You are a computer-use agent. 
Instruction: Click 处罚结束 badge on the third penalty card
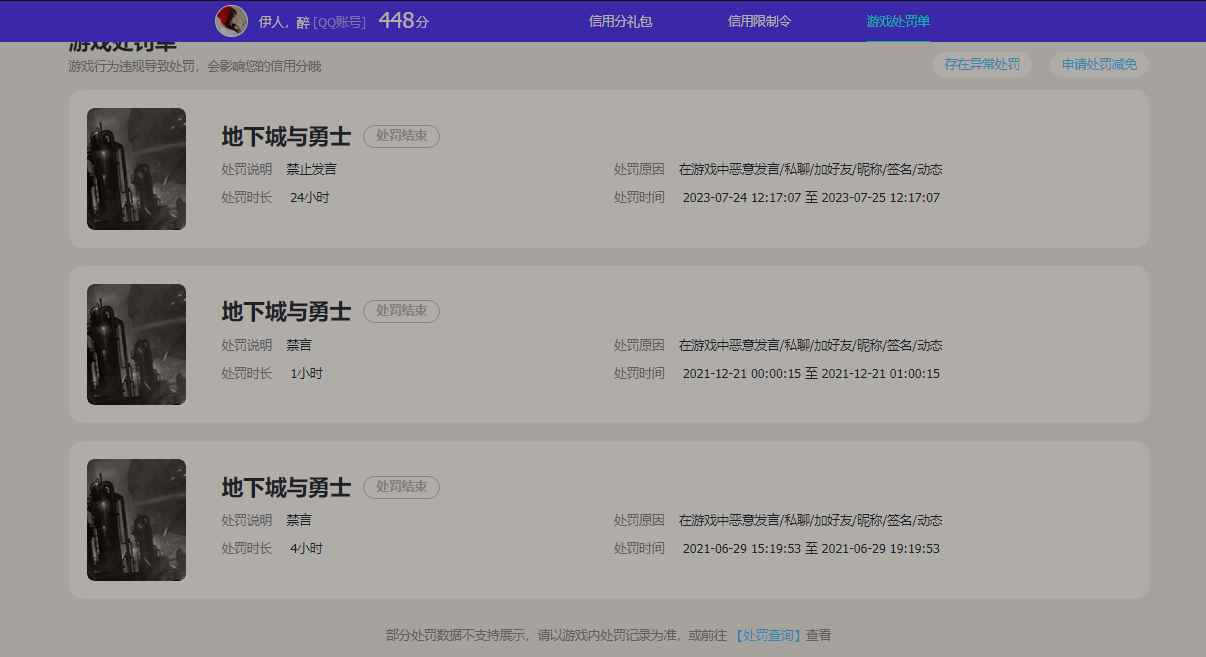pos(401,487)
